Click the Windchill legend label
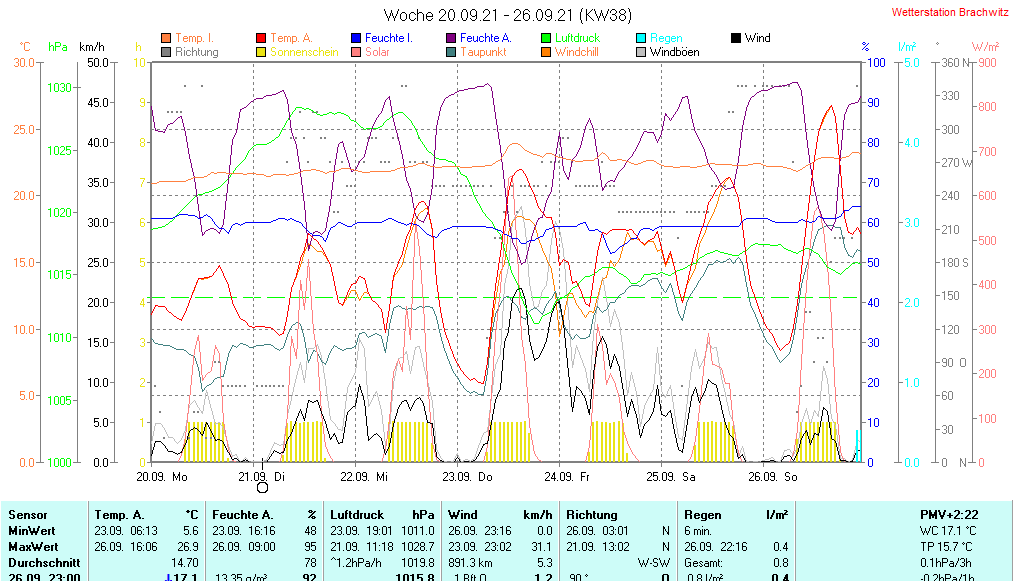Screen dimensions: 1021x581 (x=576, y=52)
